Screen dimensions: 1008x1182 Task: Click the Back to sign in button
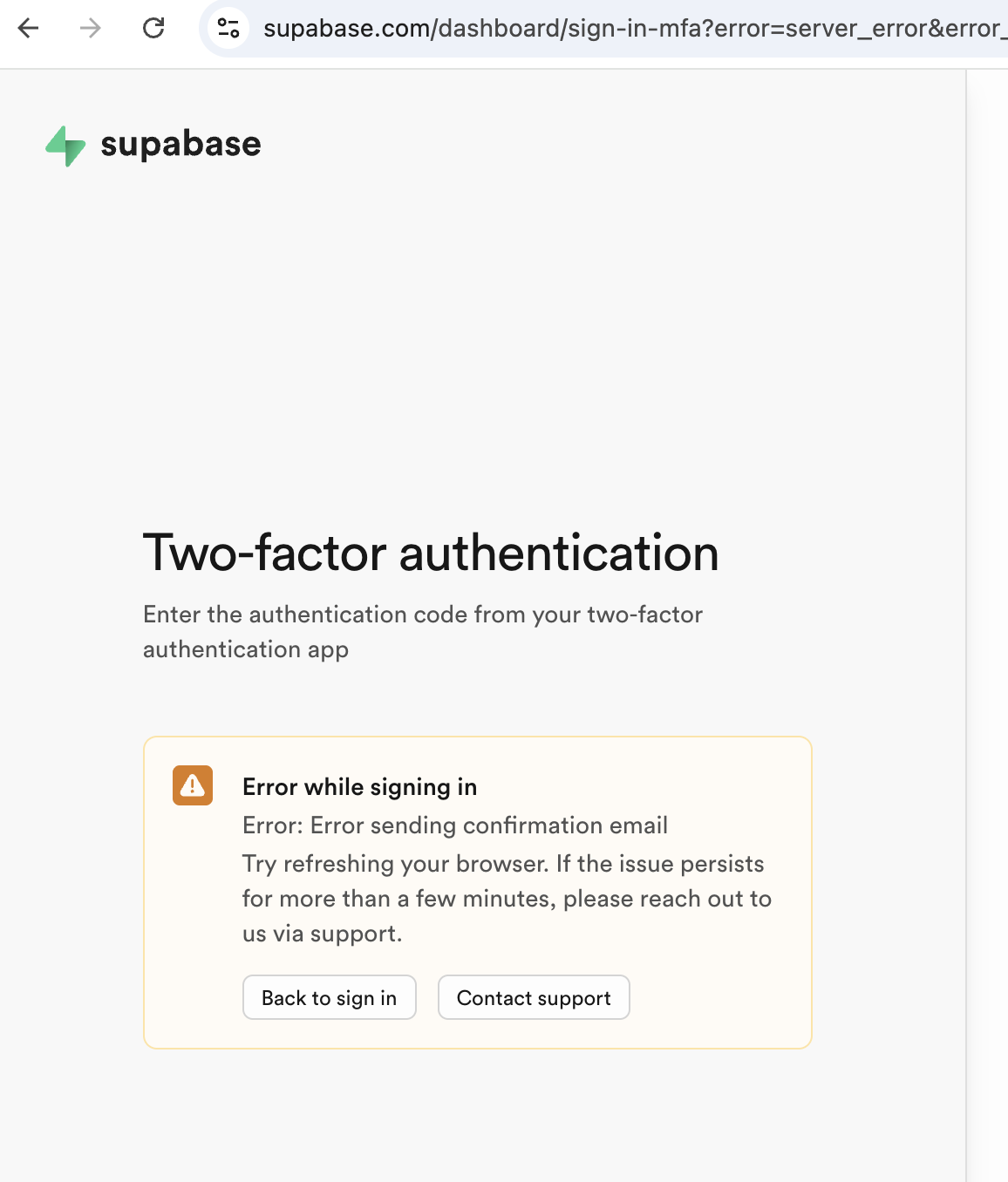(329, 997)
